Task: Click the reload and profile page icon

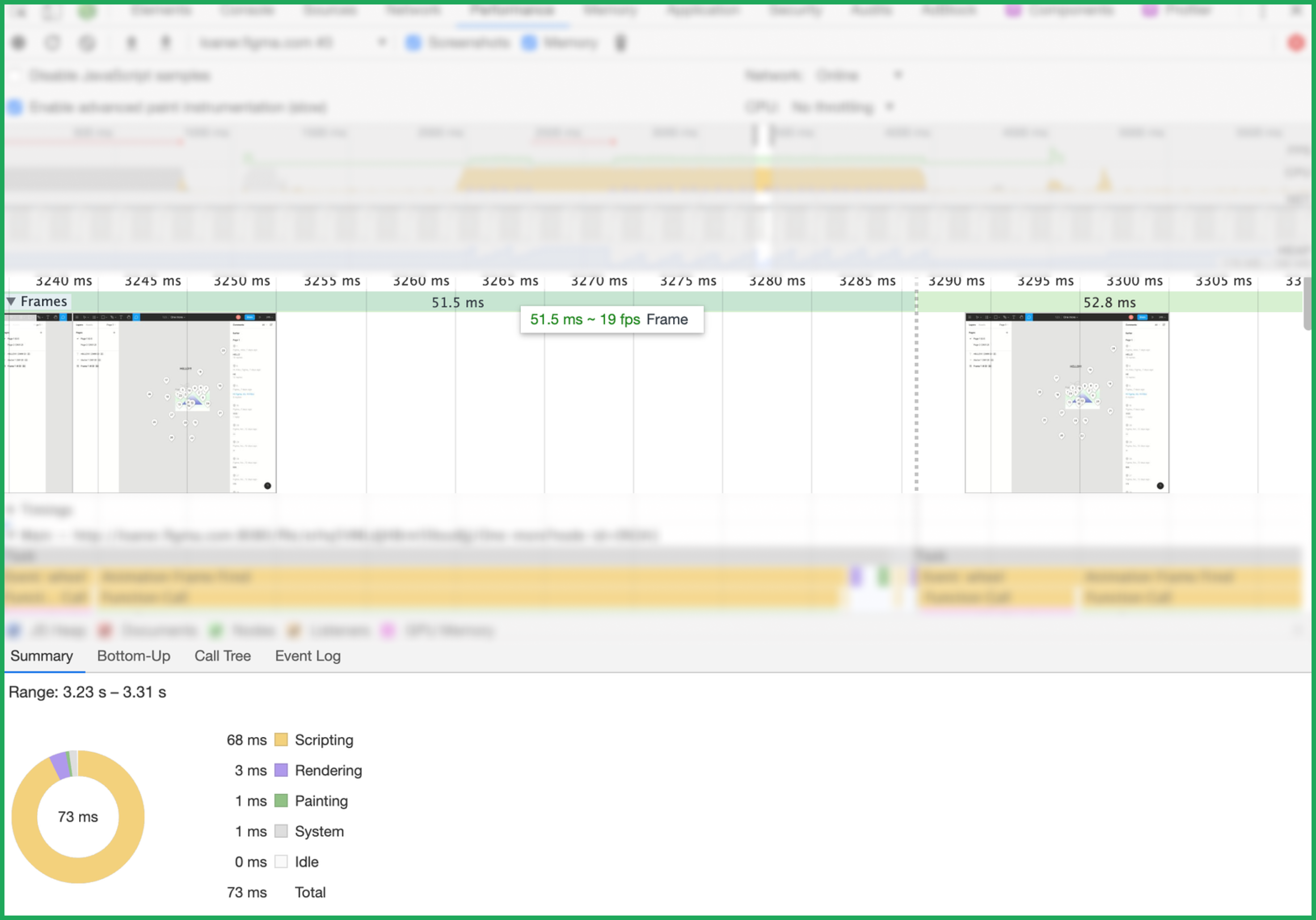Action: coord(53,42)
